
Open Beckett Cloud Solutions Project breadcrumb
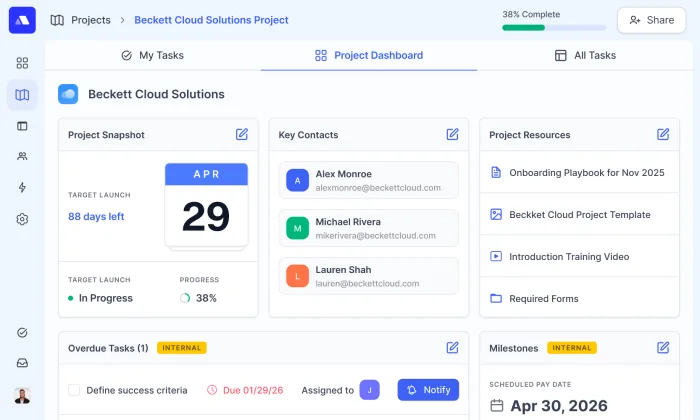[211, 20]
